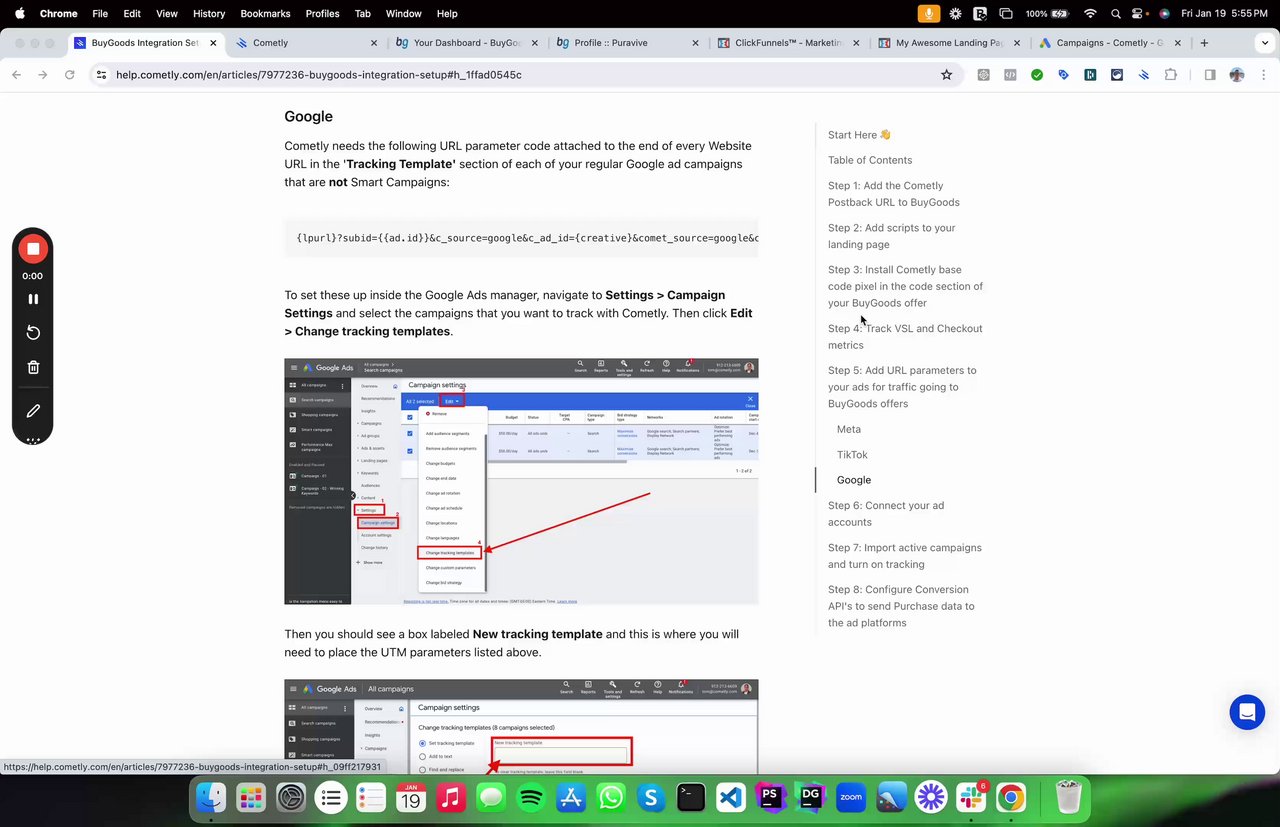
Task: Click the address bar URL field
Action: click(x=525, y=75)
